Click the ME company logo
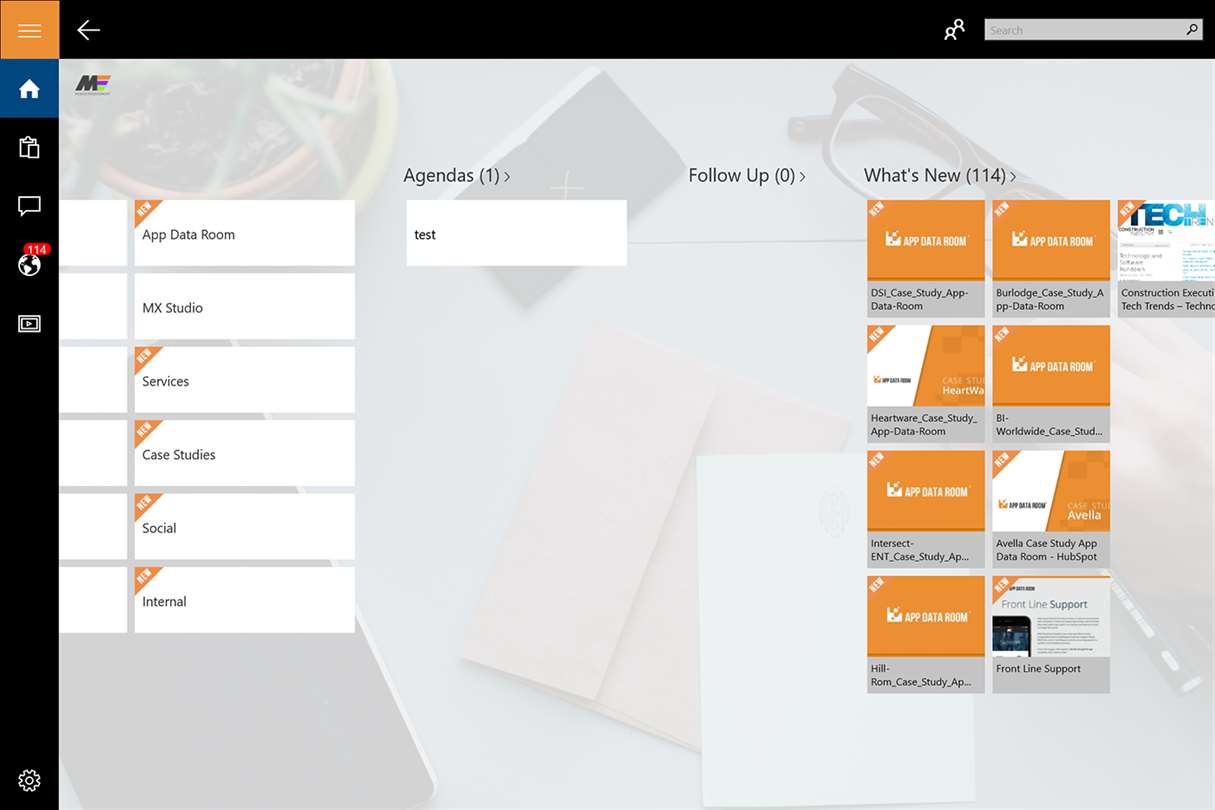Screen dimensions: 1215x810 pyautogui.click(x=92, y=85)
